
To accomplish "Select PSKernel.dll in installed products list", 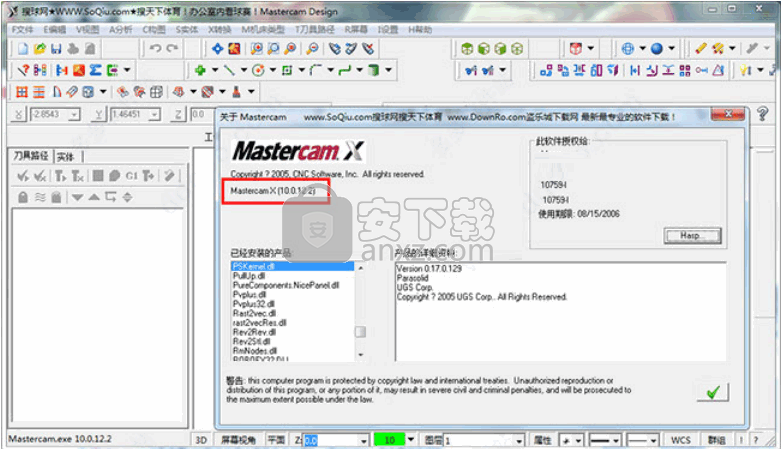I will [x=292, y=266].
